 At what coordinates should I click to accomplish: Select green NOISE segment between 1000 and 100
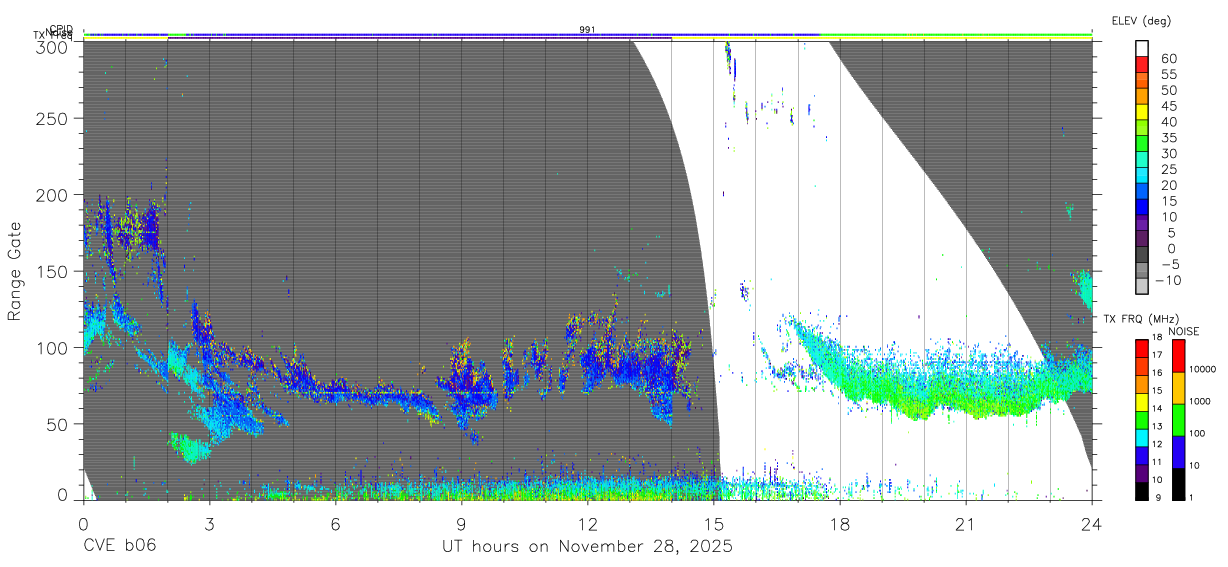(1178, 419)
